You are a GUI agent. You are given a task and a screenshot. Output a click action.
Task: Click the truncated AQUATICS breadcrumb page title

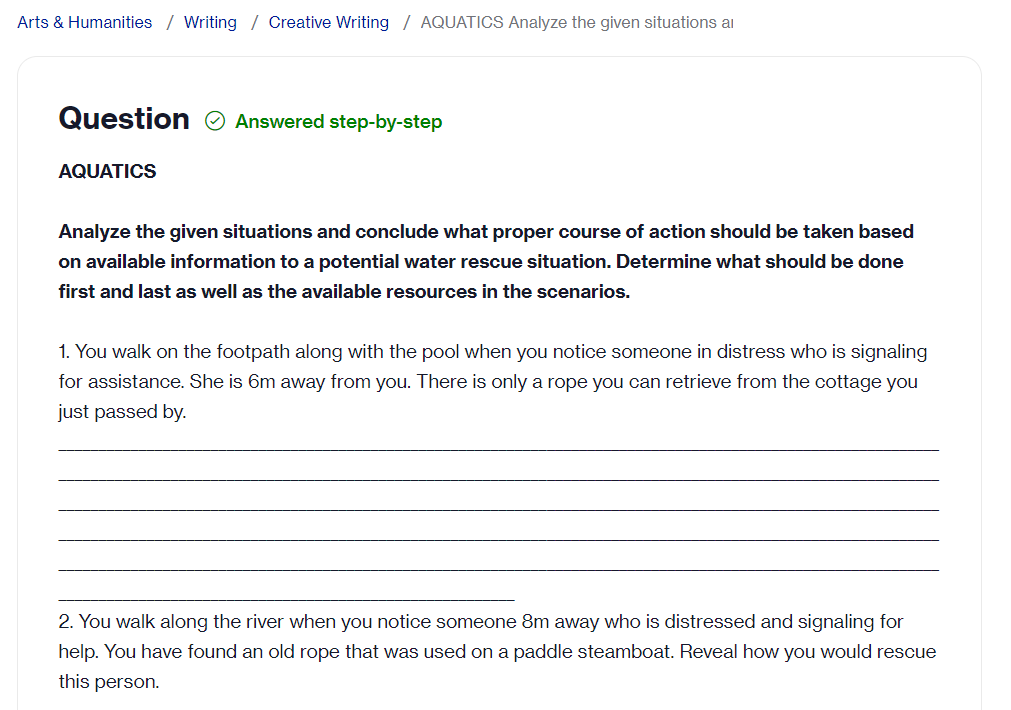[577, 23]
